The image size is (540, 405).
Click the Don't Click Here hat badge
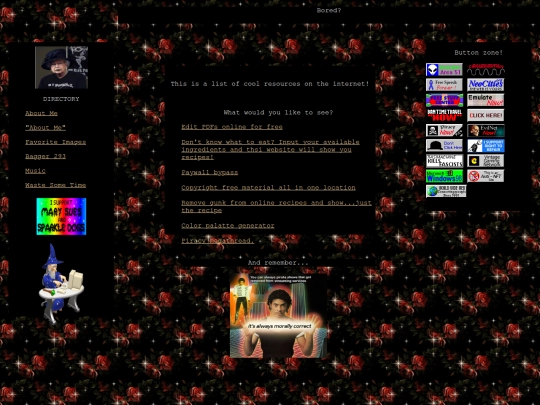[444, 146]
